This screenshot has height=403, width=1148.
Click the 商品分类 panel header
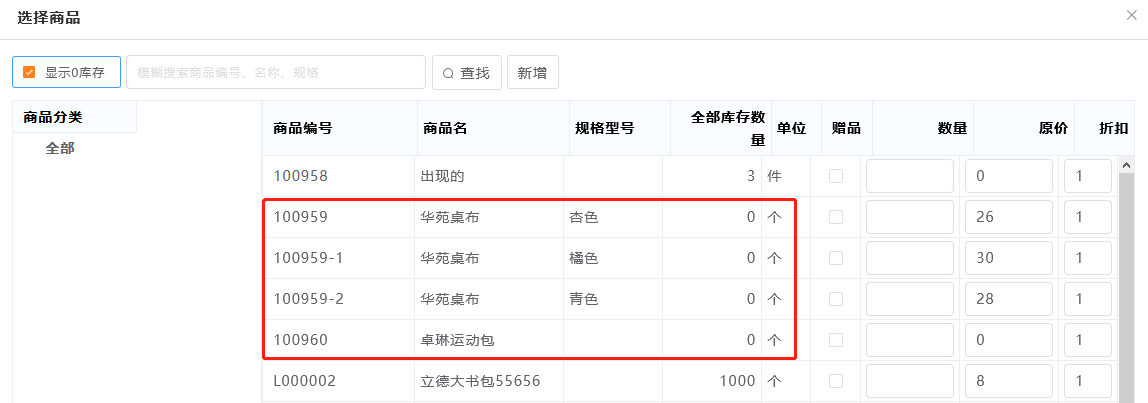[53, 117]
